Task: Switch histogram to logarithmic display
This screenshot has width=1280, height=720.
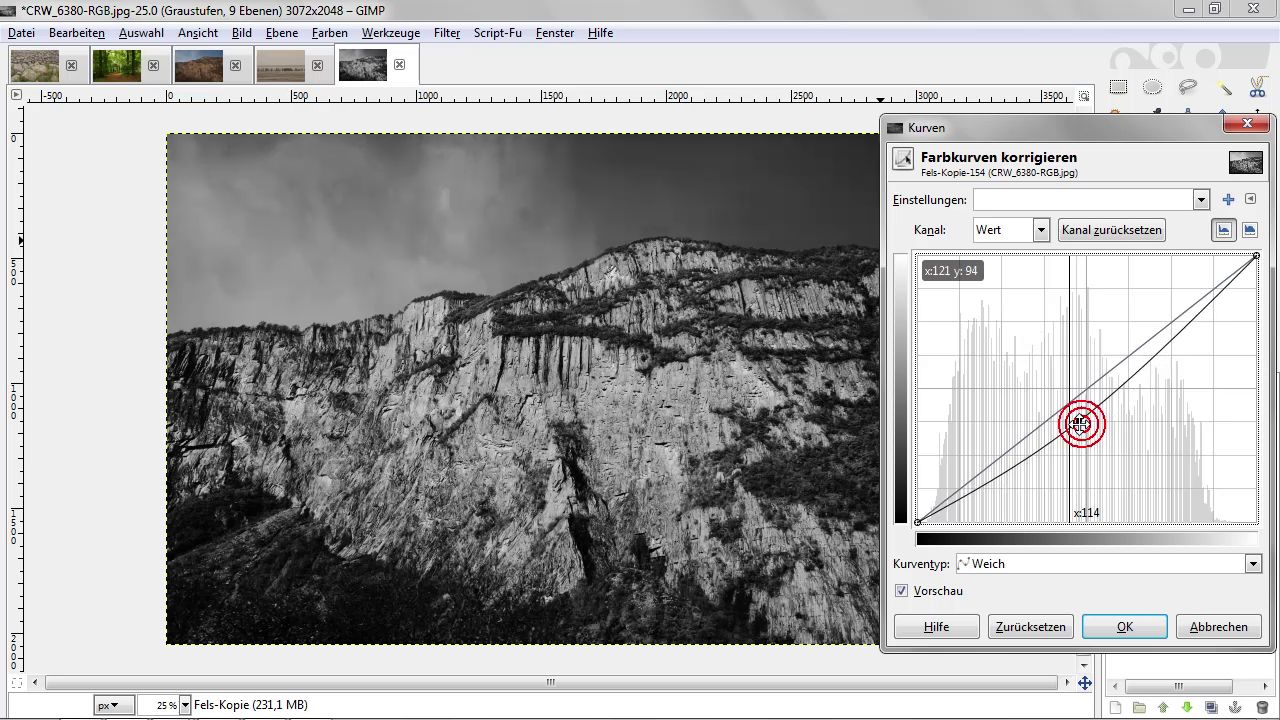Action: (1250, 230)
